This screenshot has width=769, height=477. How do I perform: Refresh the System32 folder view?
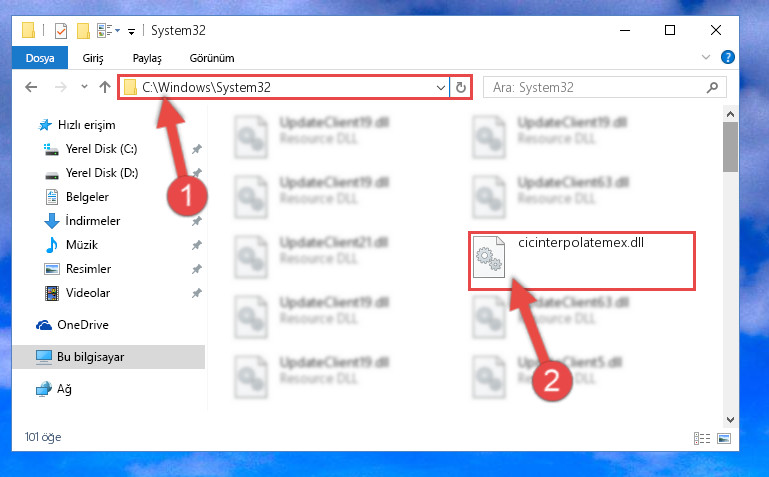461,87
